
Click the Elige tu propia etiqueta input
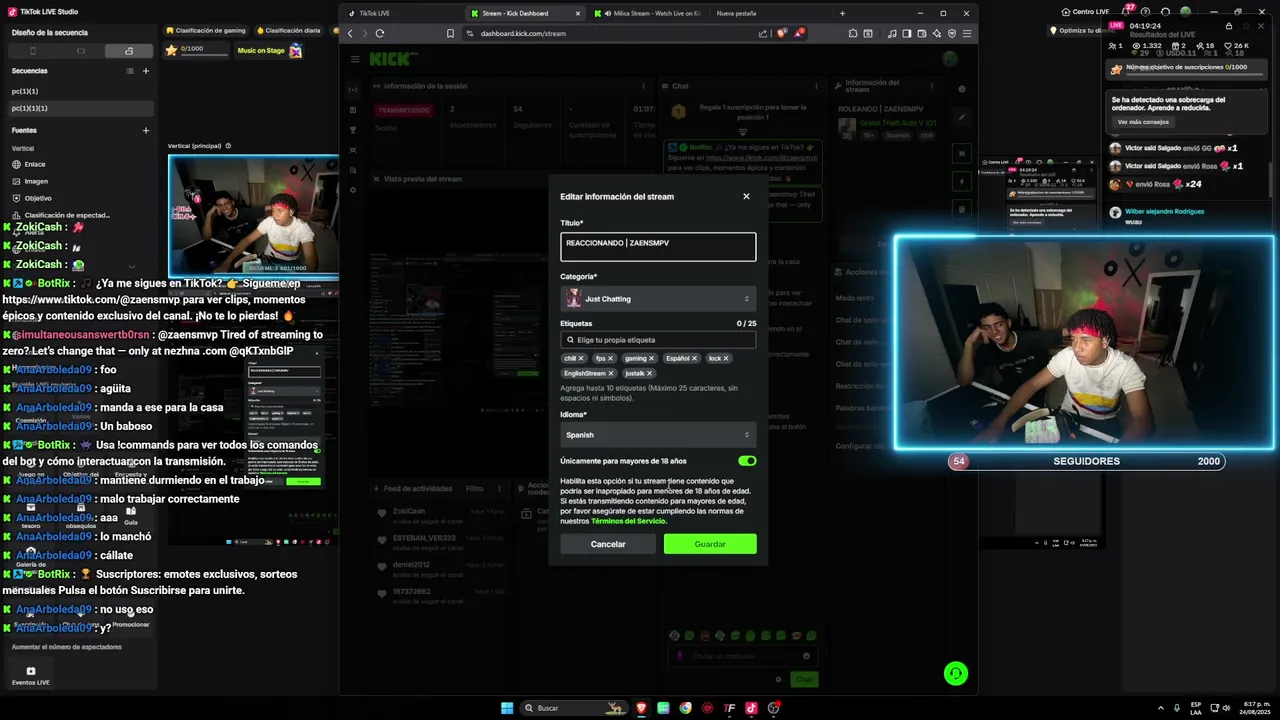click(658, 340)
